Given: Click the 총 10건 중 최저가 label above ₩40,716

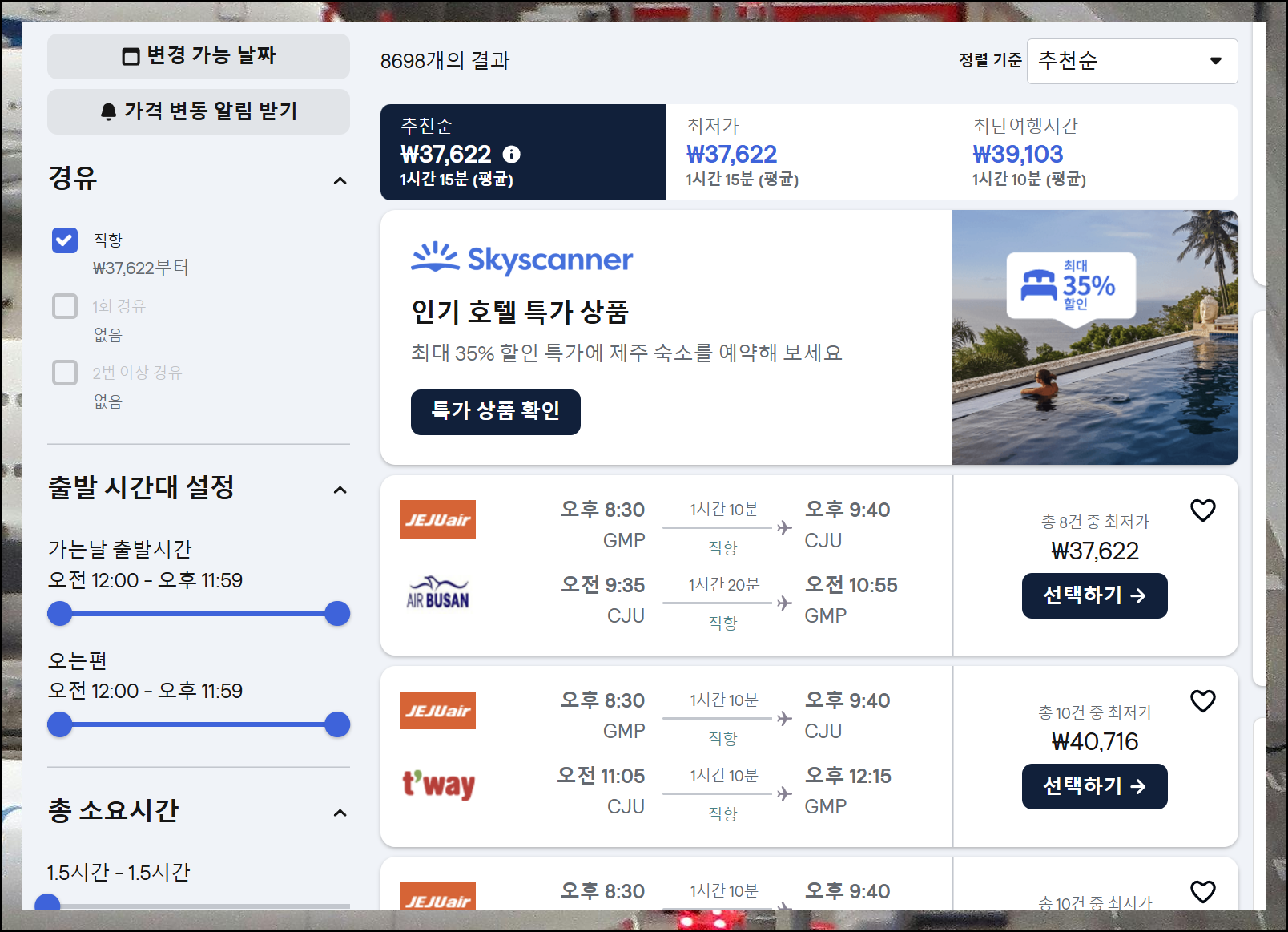Looking at the screenshot, I should click(x=1095, y=712).
